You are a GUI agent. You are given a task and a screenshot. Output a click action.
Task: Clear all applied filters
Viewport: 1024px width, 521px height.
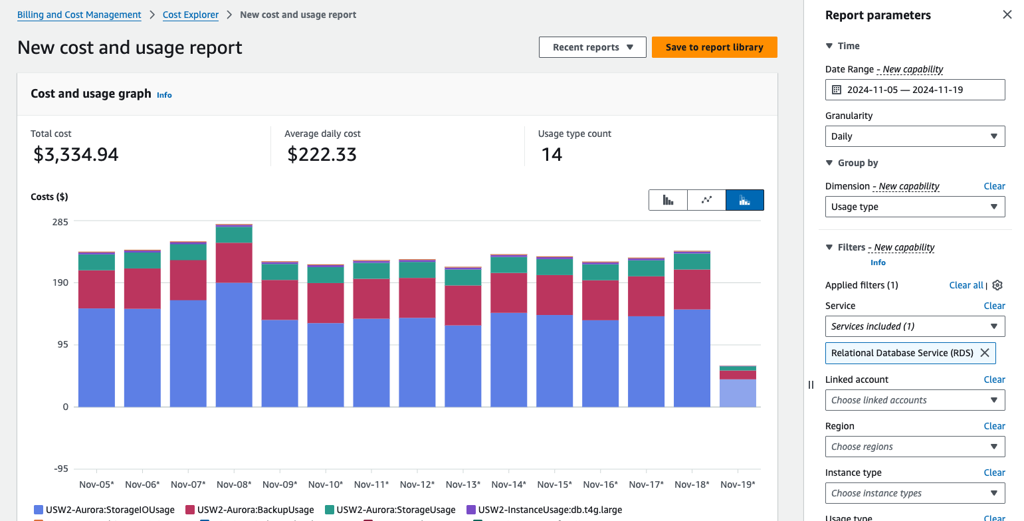click(x=966, y=285)
